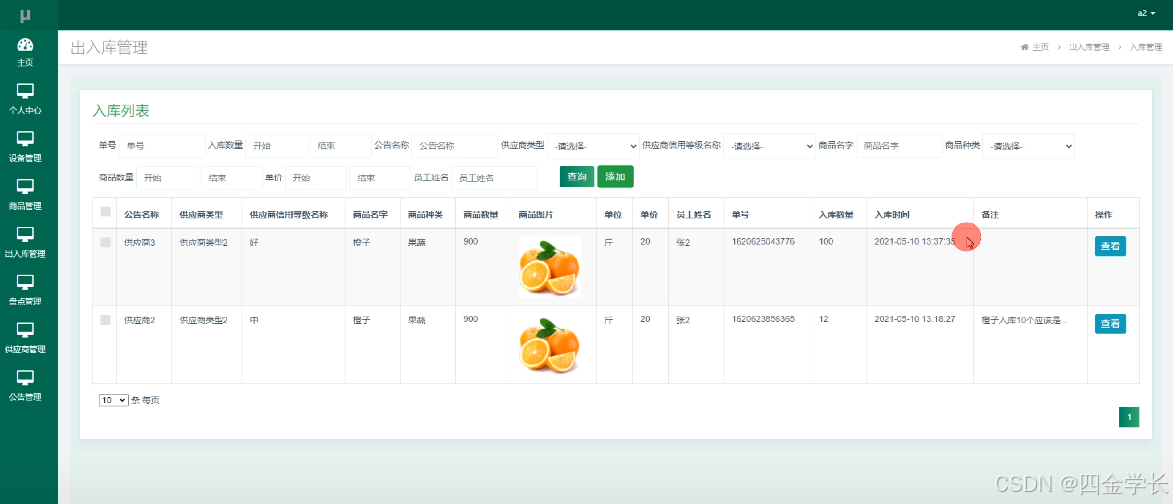This screenshot has width=1173, height=504.
Task: Click 查看 for order 1620625043776
Action: pos(1110,246)
